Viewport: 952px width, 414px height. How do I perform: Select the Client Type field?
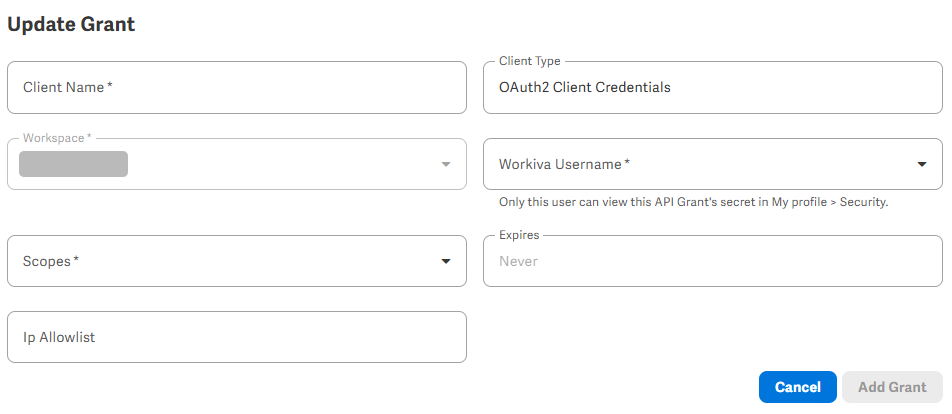tap(713, 87)
